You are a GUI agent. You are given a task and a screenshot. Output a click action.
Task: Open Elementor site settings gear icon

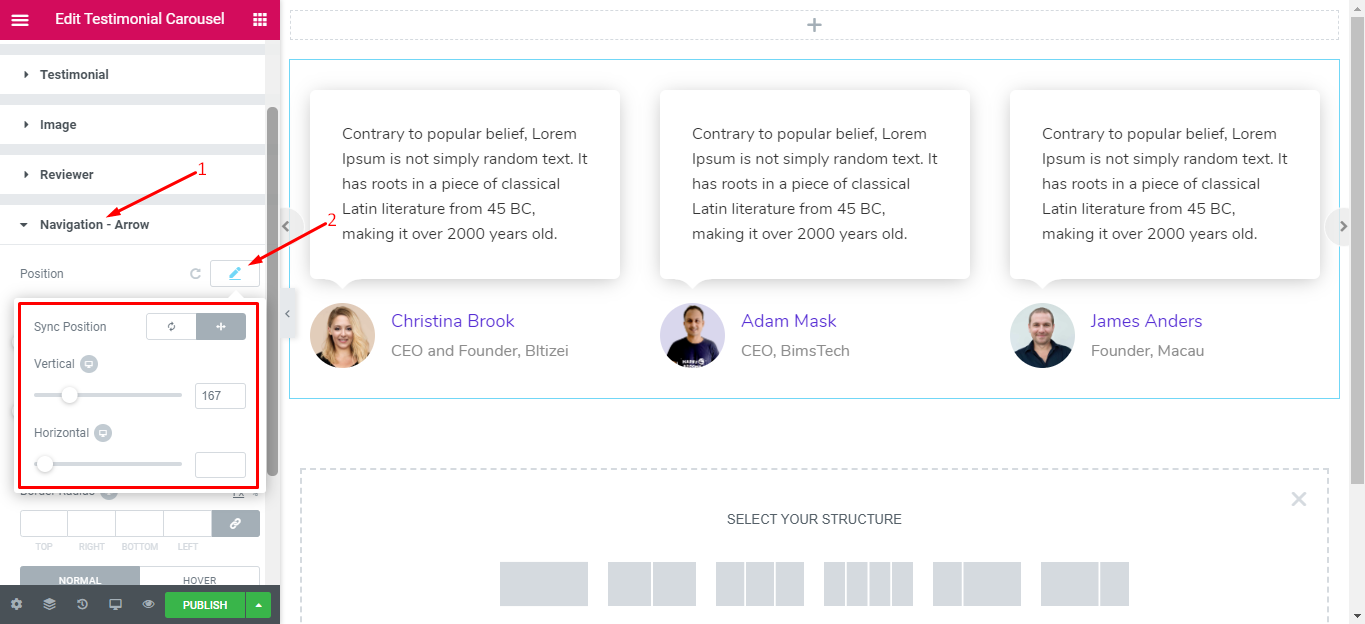[x=16, y=604]
